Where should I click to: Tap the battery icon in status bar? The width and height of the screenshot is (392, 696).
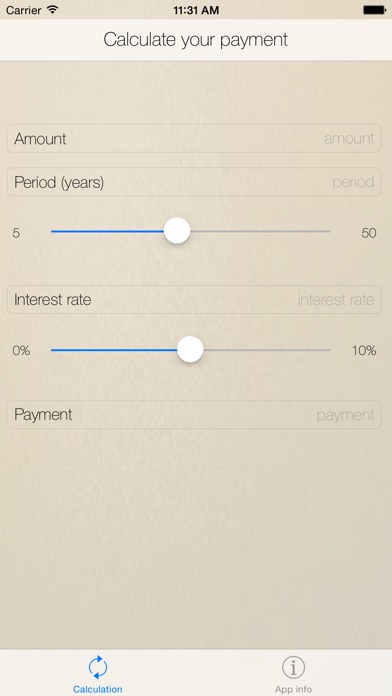click(374, 10)
